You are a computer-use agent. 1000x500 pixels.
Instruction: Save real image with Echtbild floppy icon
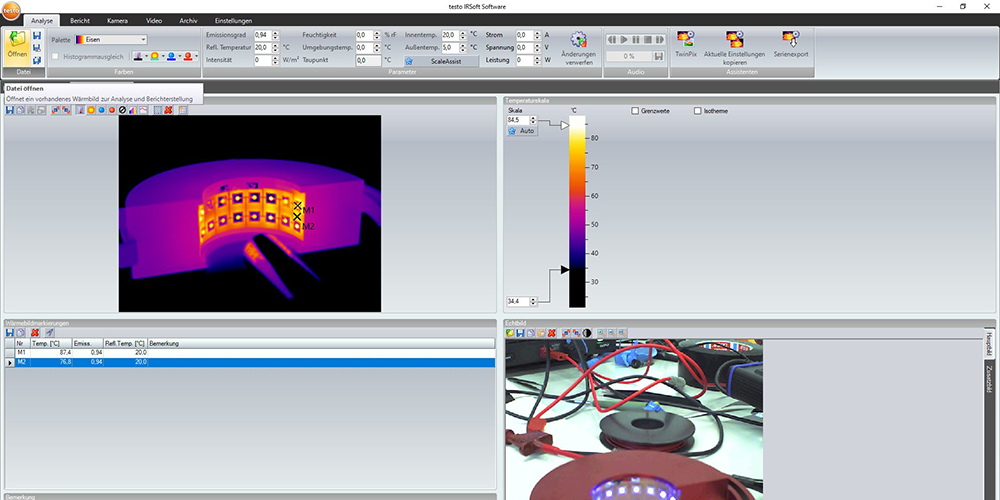[520, 333]
